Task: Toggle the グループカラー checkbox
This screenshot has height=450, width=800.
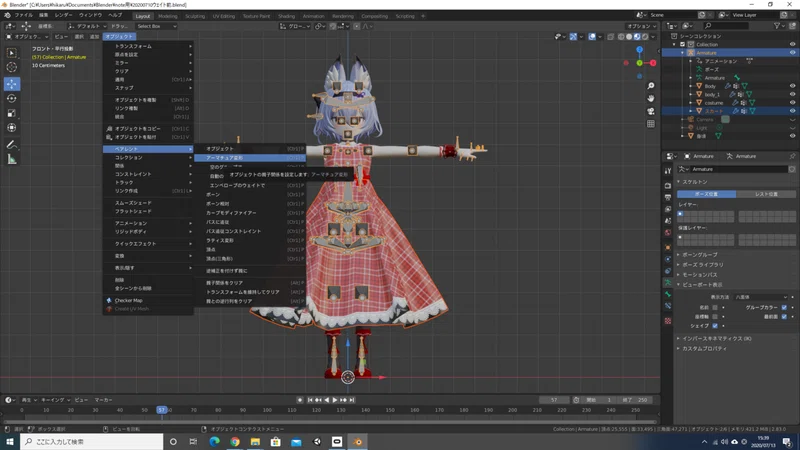Action: [x=784, y=308]
